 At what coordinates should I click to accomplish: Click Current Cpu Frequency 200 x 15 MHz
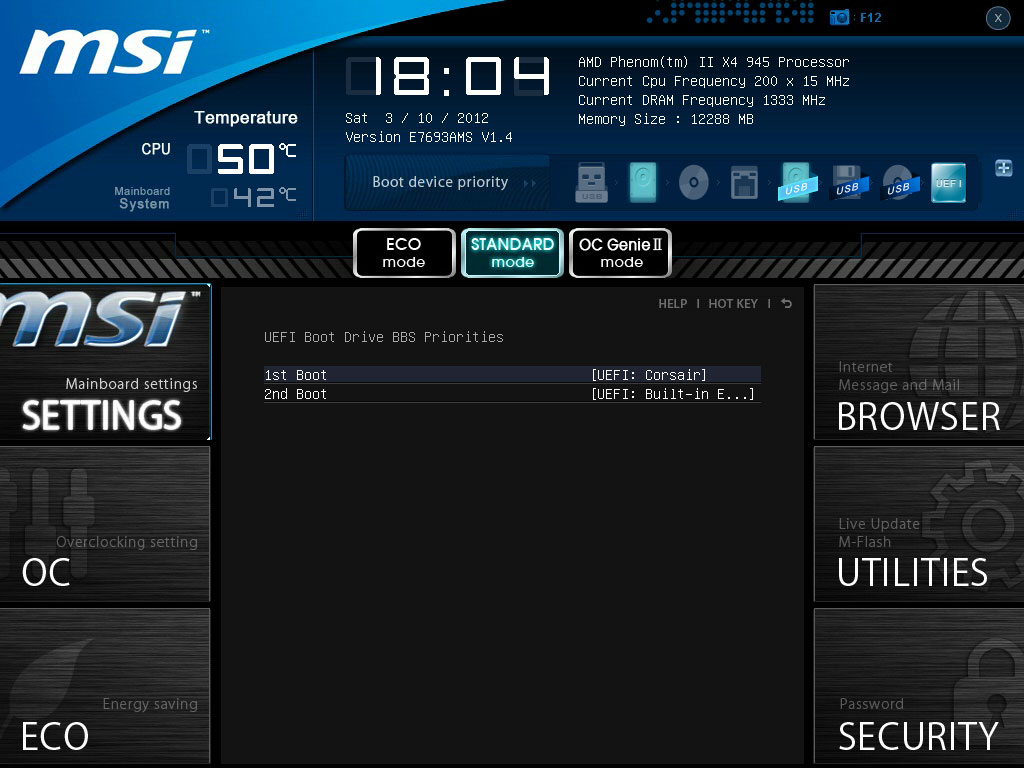coord(713,81)
